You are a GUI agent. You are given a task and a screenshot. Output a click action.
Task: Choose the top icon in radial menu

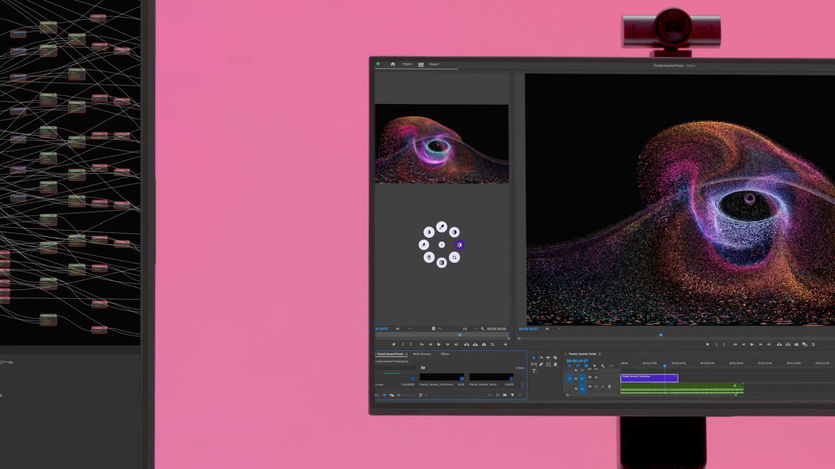coord(441,227)
